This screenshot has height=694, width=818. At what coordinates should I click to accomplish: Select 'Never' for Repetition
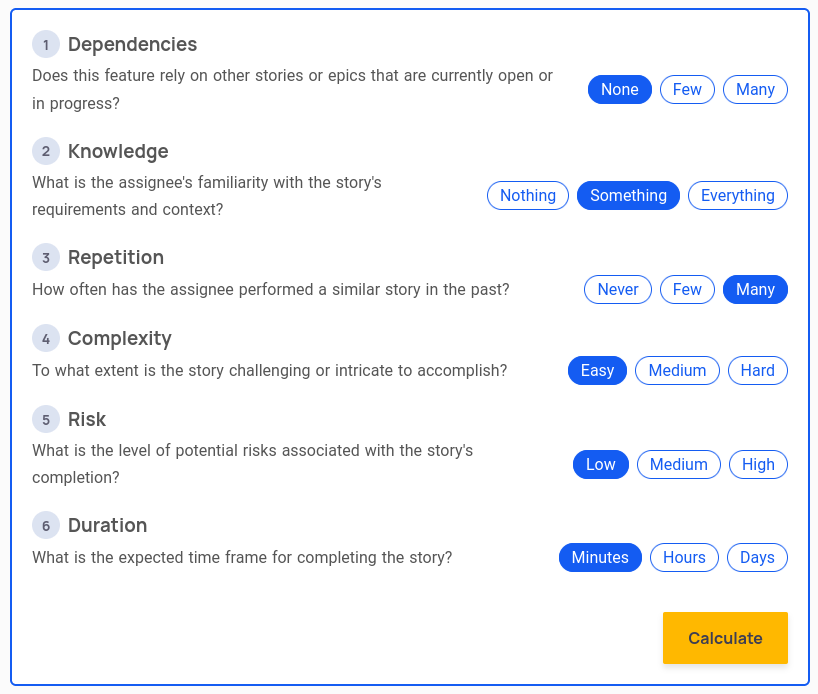pyautogui.click(x=618, y=290)
